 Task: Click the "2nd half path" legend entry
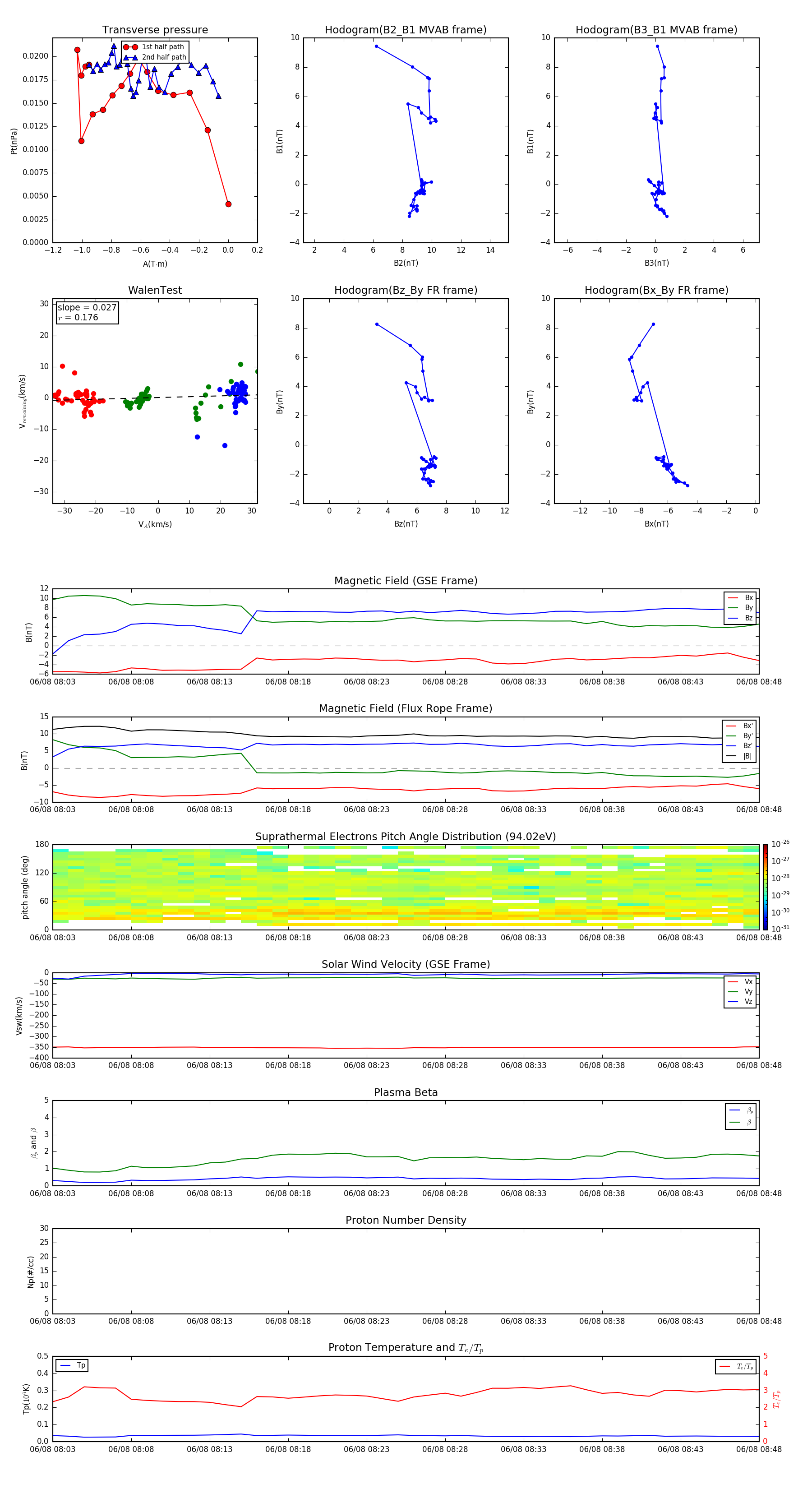click(156, 57)
